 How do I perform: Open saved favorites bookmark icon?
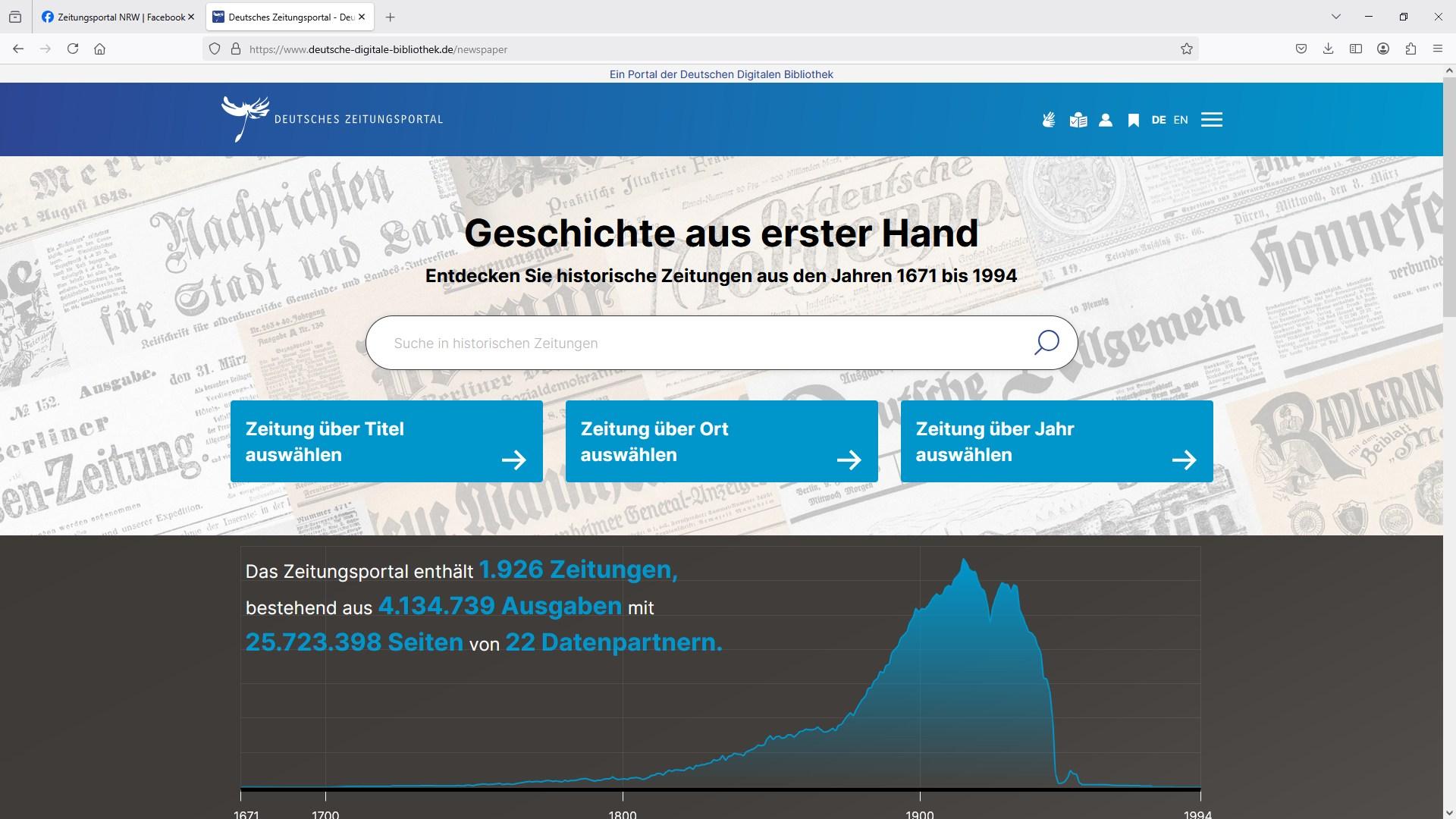coord(1133,120)
